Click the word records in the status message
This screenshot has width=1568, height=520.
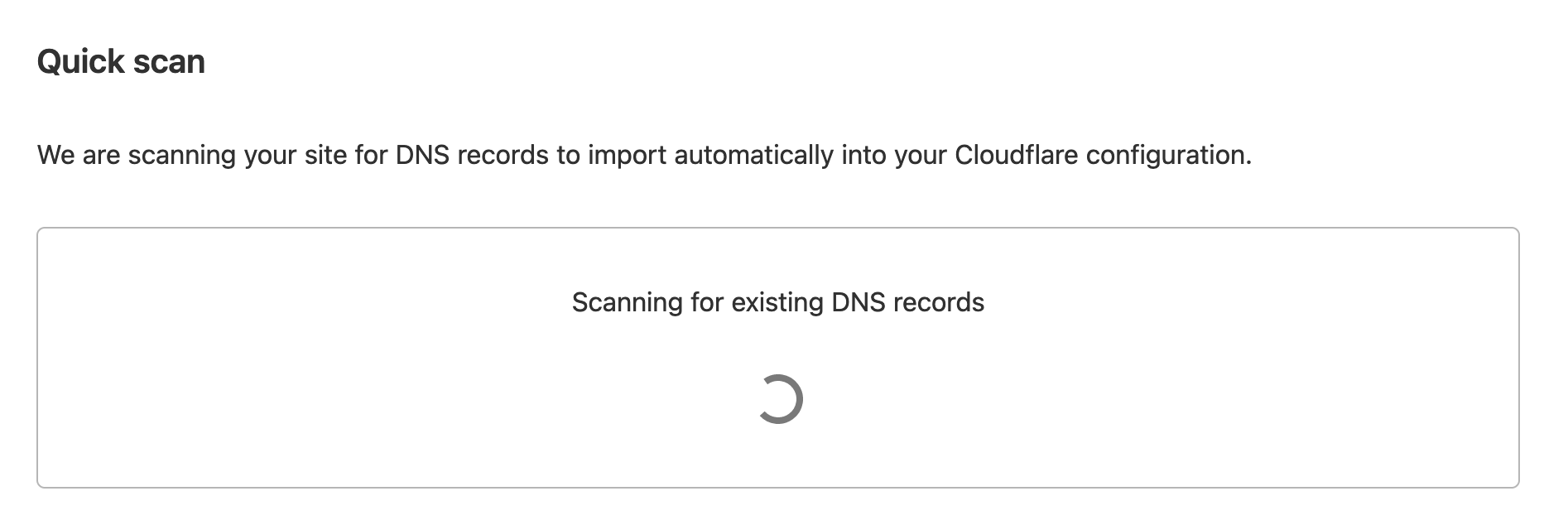click(x=938, y=302)
